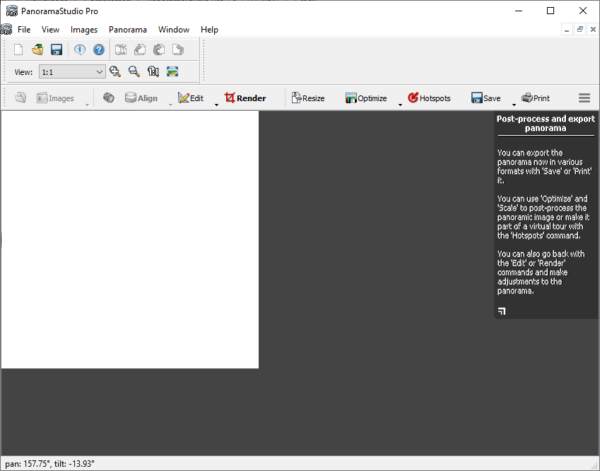The image size is (600, 471).
Task: Restore the inner document window
Action: [580, 29]
